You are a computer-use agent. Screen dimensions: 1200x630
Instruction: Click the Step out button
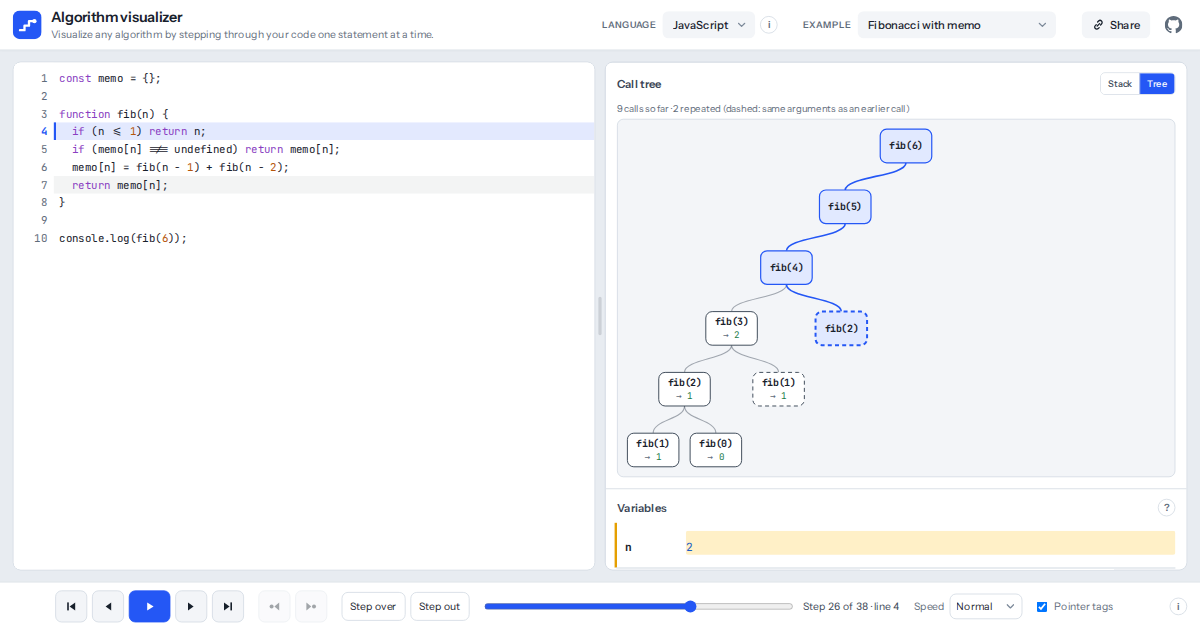click(440, 606)
